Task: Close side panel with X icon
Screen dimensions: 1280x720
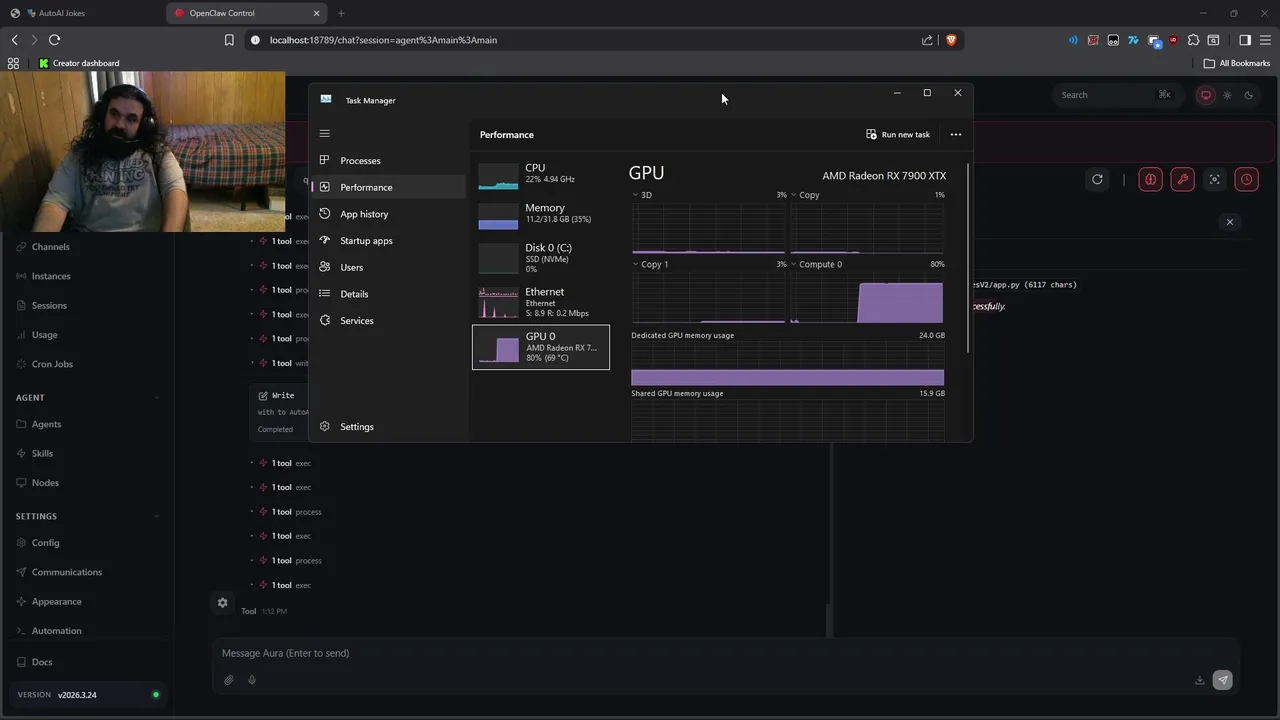Action: pos(1230,222)
